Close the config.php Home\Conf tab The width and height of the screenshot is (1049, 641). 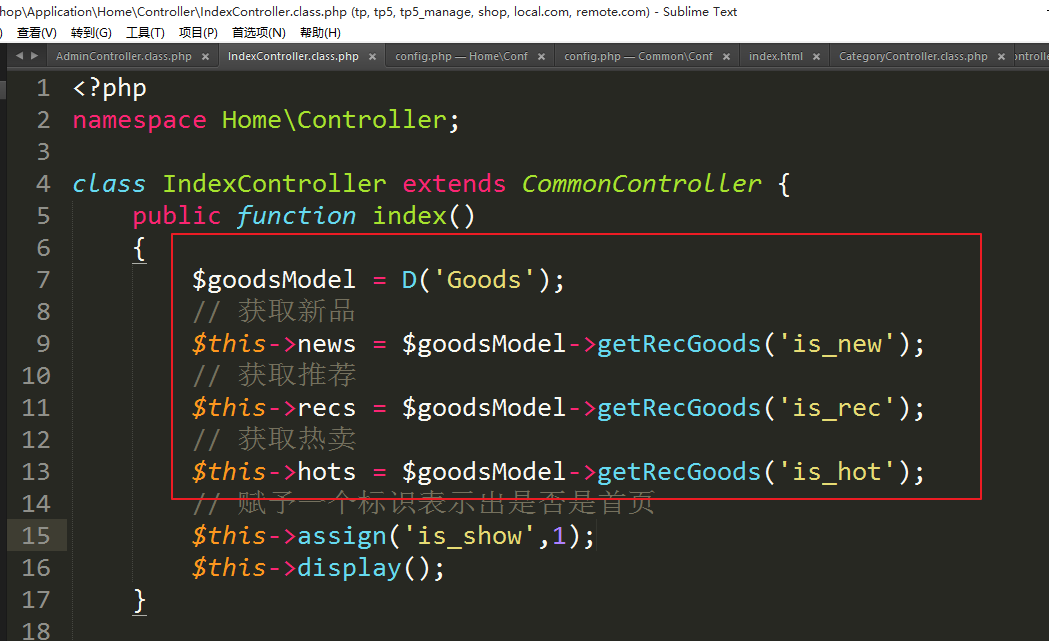(x=541, y=57)
